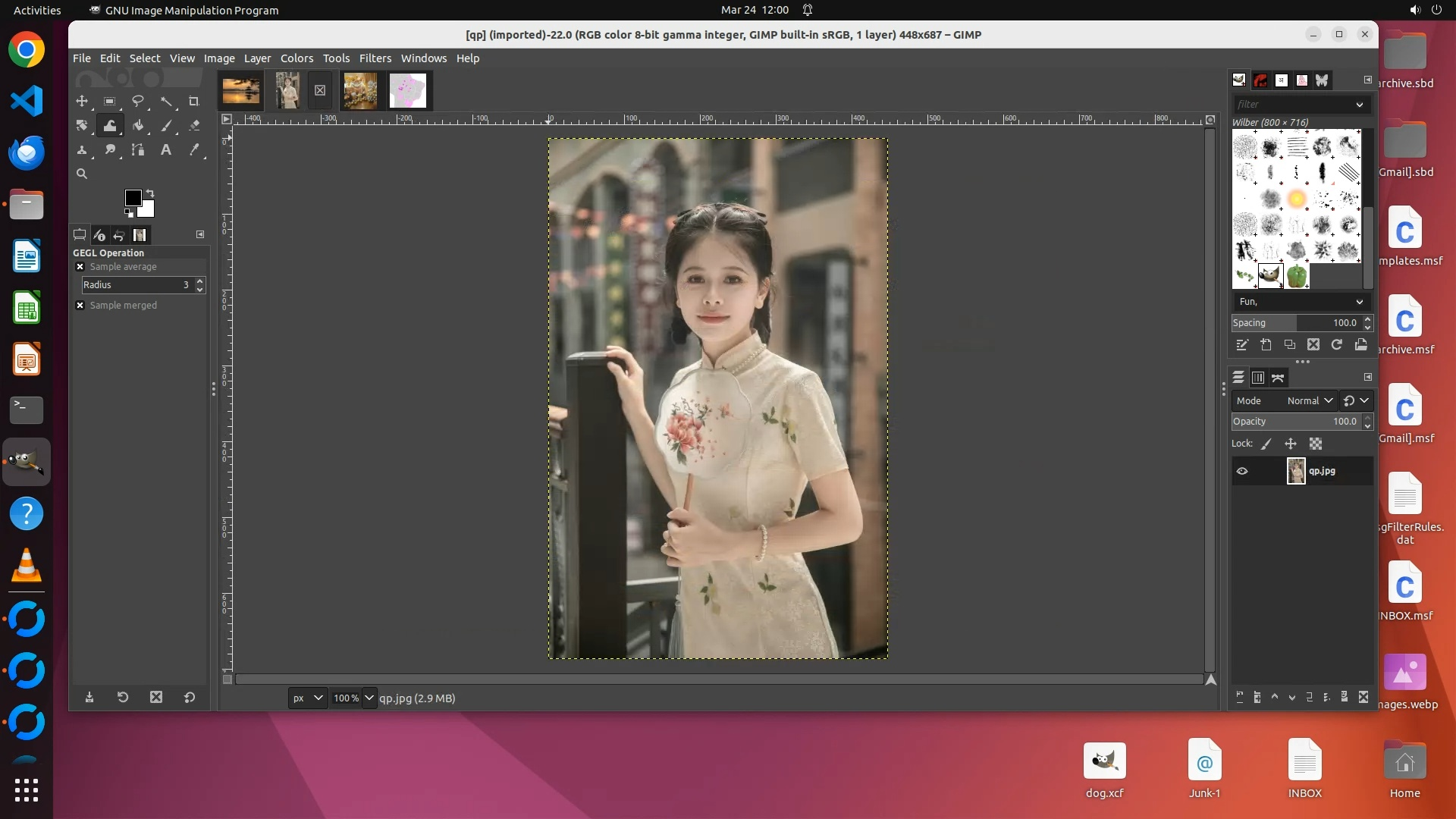Open the layer Mode Normal dropdown
Image resolution: width=1456 pixels, height=819 pixels.
pos(1309,400)
